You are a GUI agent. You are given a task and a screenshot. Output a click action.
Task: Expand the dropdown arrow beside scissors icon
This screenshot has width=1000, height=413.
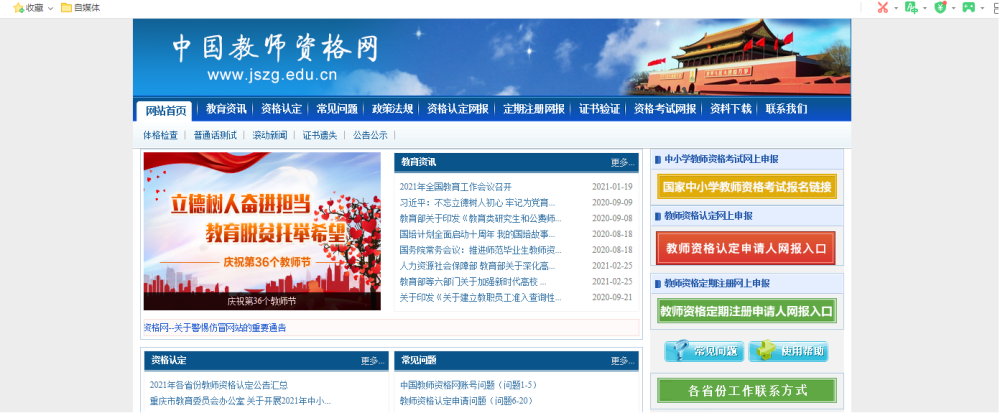coord(896,8)
